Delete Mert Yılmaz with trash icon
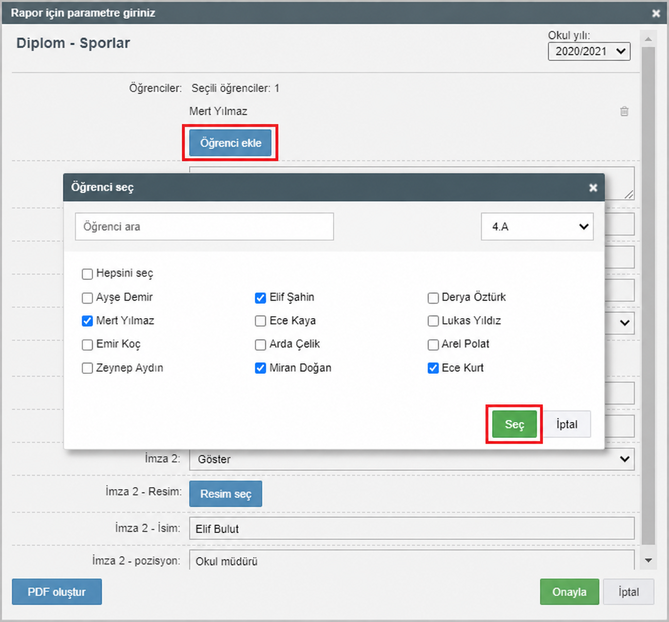The height and width of the screenshot is (622, 669). 624,111
